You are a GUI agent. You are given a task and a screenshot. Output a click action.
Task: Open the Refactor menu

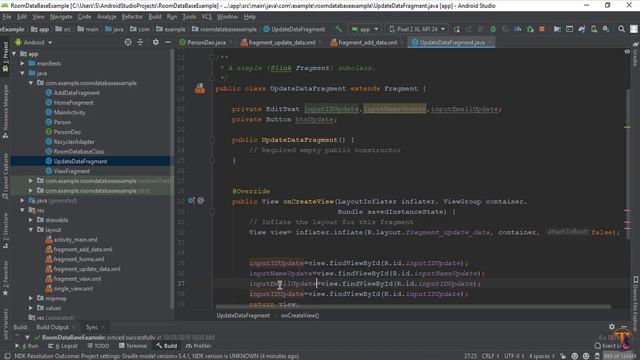click(132, 17)
